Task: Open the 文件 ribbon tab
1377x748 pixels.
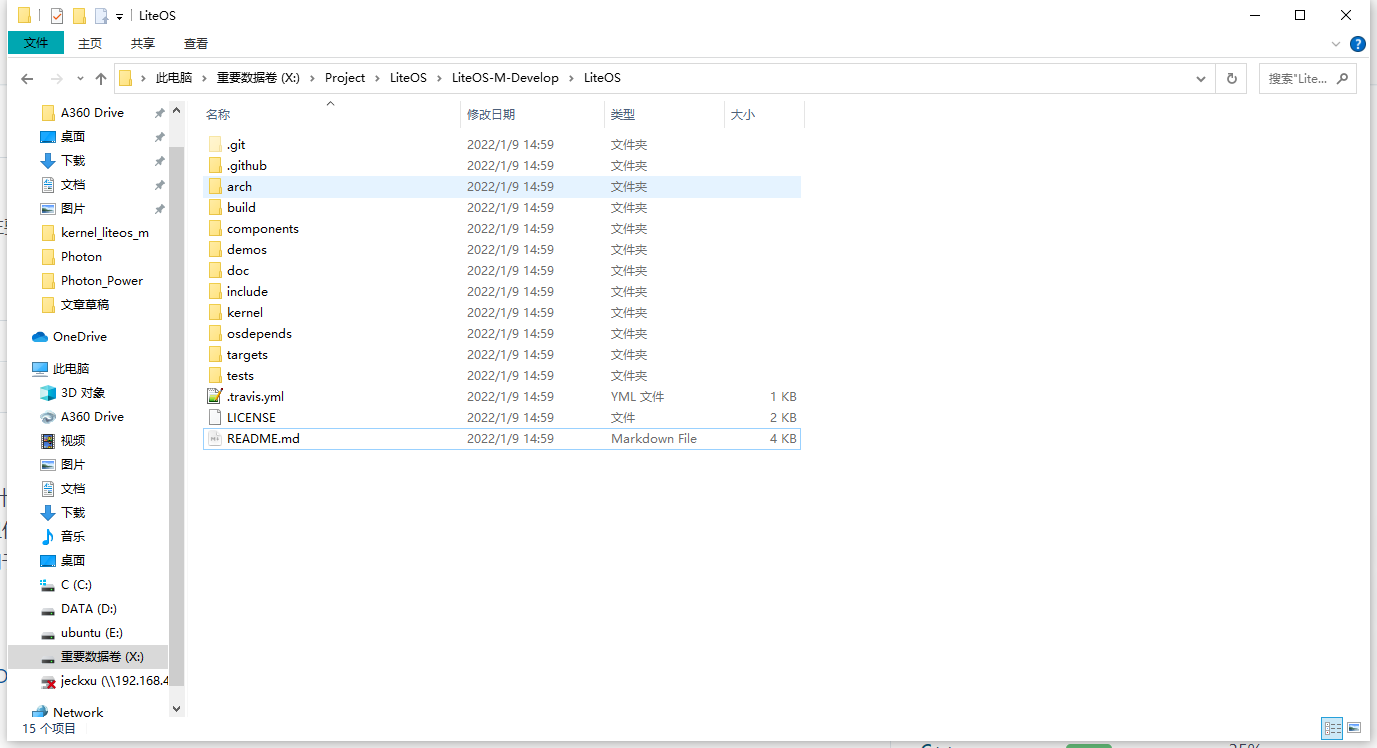Action: [36, 43]
